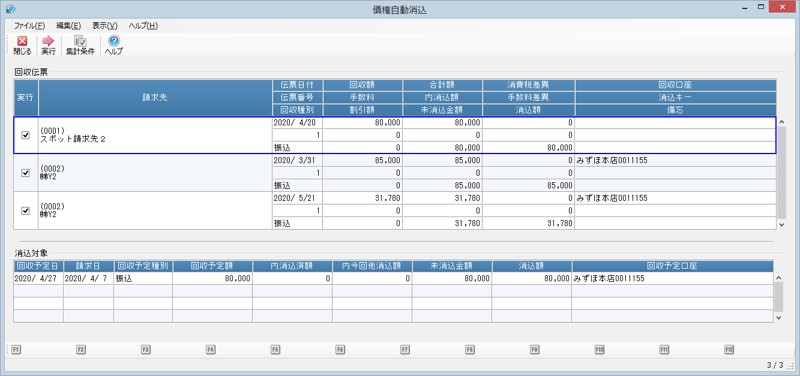This screenshot has height=376, width=800.
Task: Click the F1 function key indicator
Action: [16, 349]
